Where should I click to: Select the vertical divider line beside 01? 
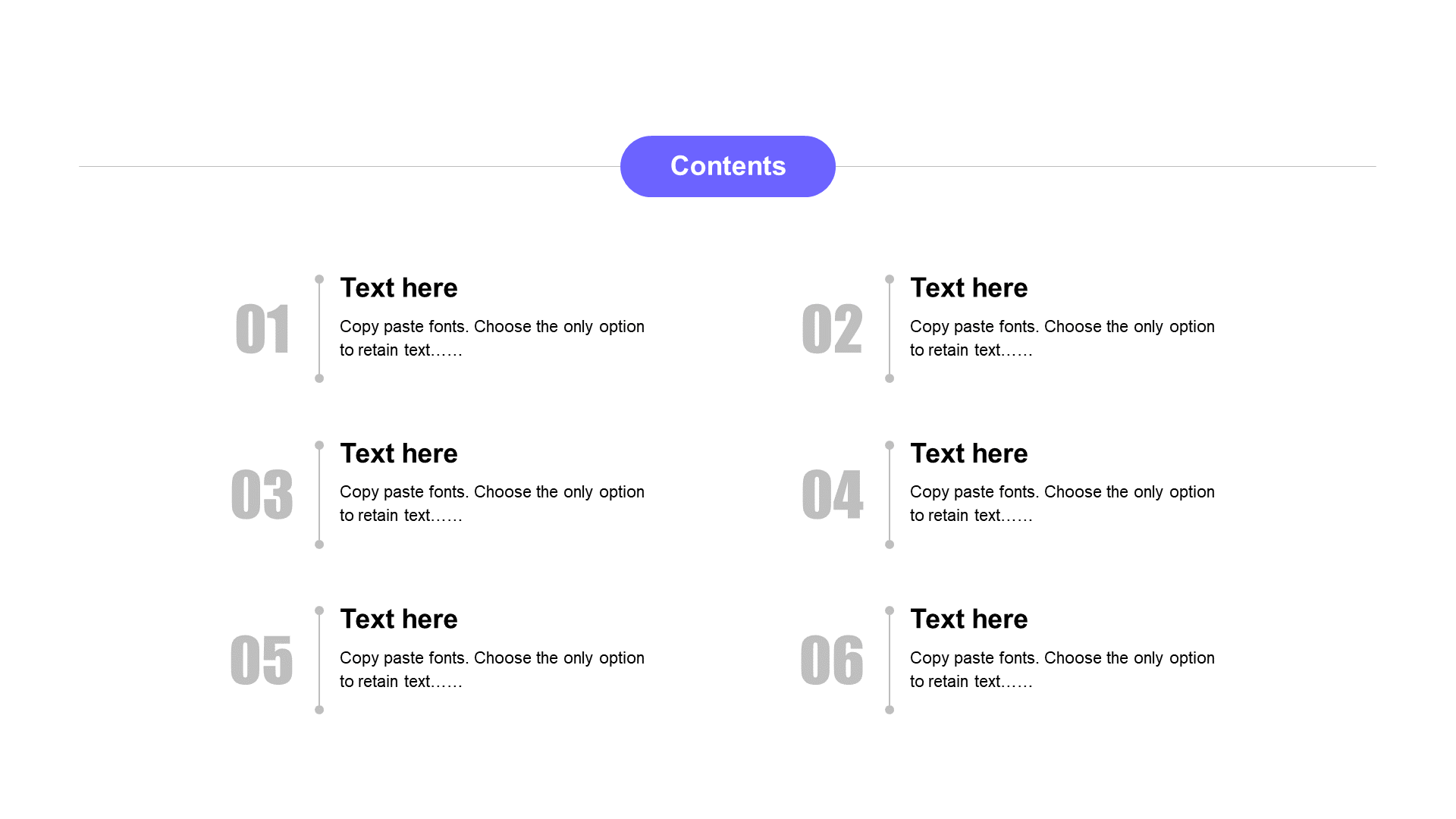(319, 329)
